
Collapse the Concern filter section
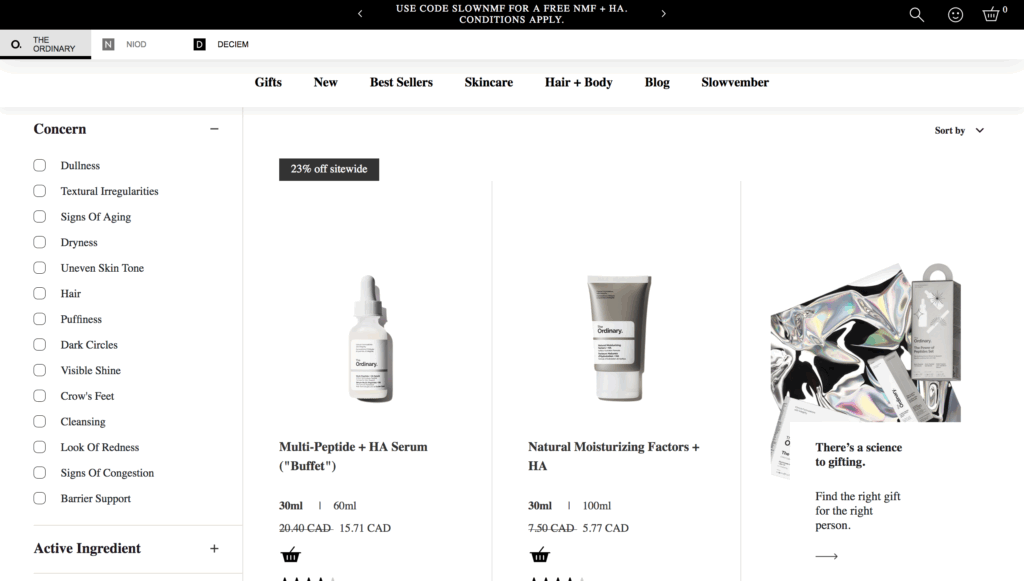click(x=214, y=129)
